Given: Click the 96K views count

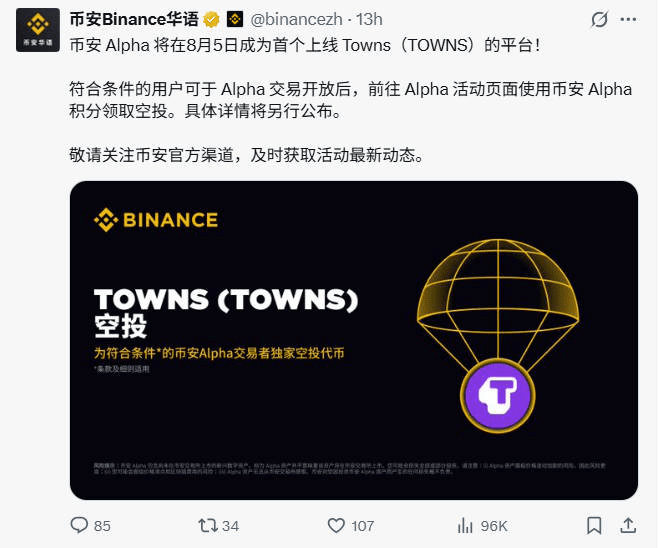Looking at the screenshot, I should [x=494, y=526].
